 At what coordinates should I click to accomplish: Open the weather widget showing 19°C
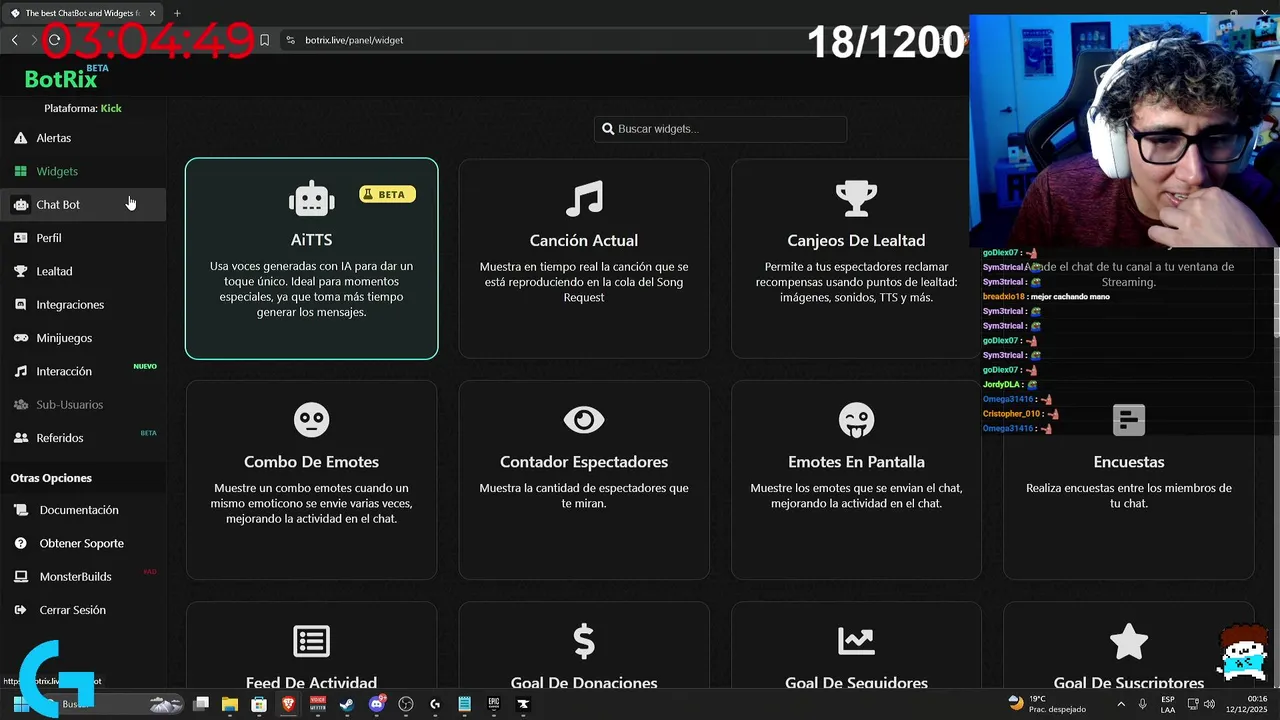click(1047, 704)
